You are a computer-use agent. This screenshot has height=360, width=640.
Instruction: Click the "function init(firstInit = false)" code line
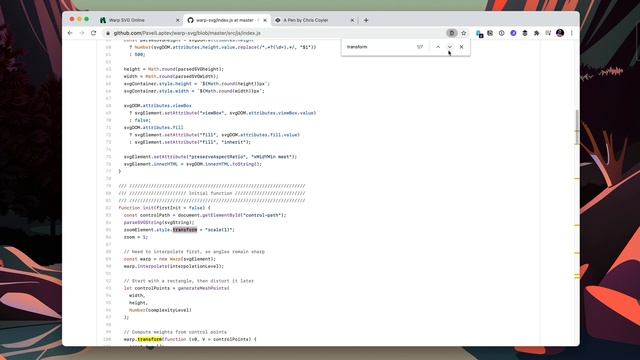coord(164,208)
